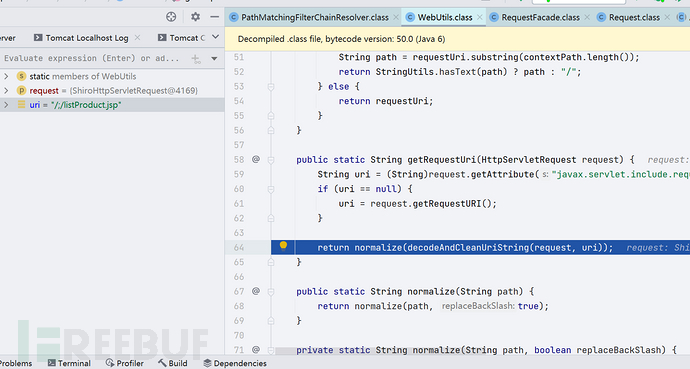The width and height of the screenshot is (690, 369).
Task: Open the Terminal tool window
Action: point(69,363)
